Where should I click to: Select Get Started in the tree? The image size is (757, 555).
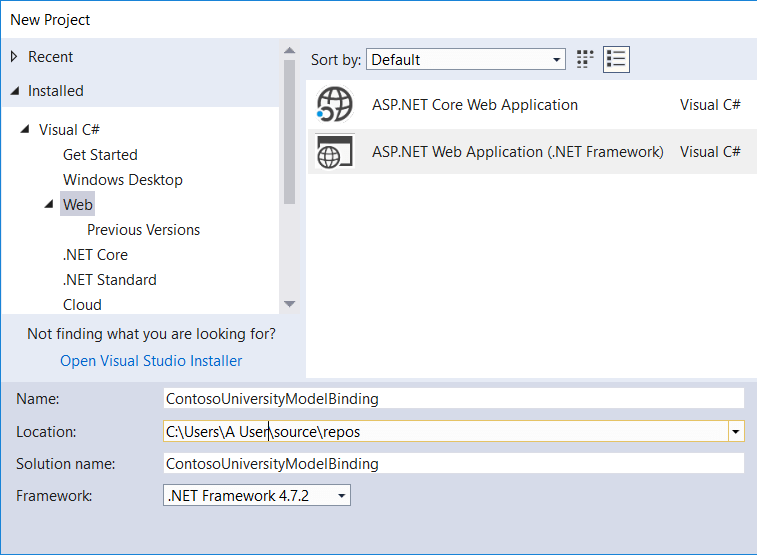click(100, 155)
